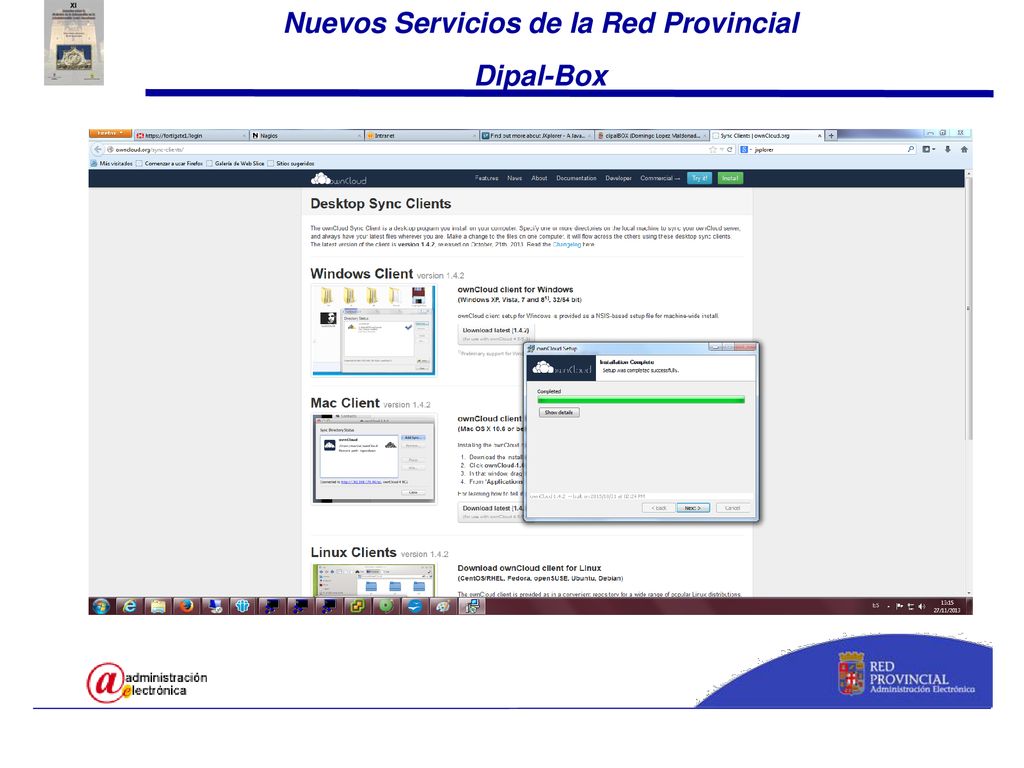
Task: Open the Windows Client screenshot thumbnail
Action: (374, 330)
